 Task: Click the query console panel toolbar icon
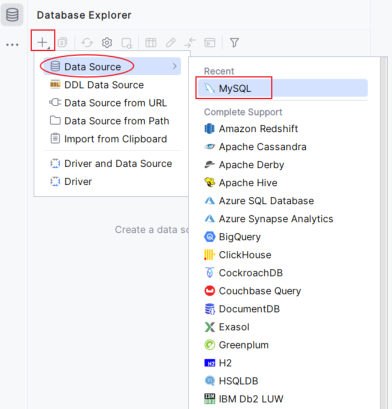(x=210, y=42)
